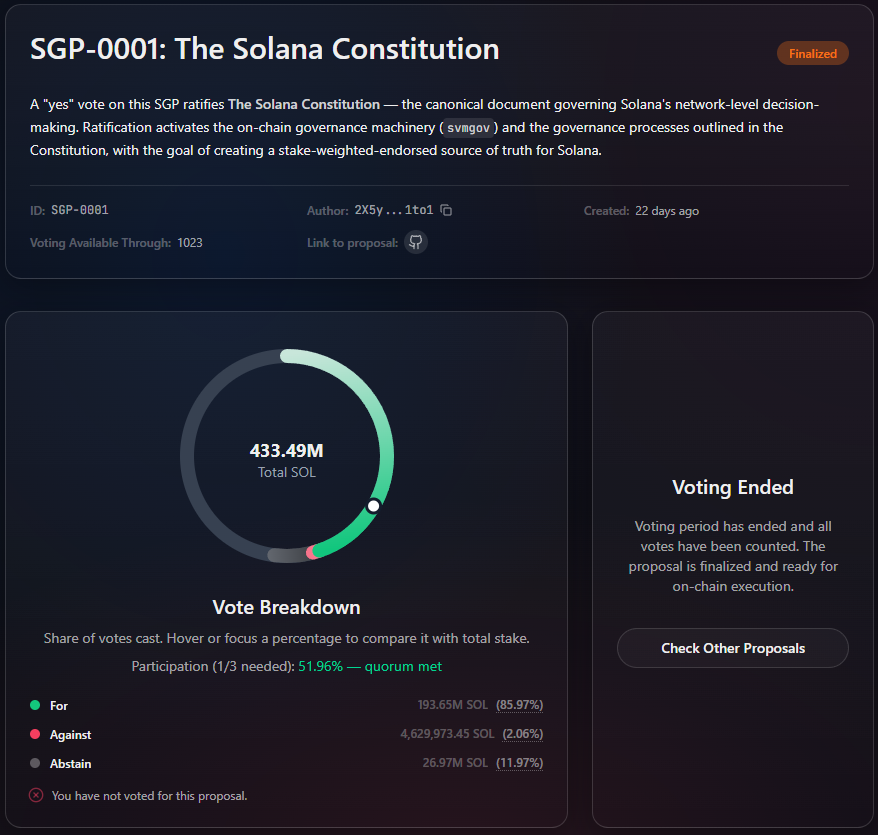Image resolution: width=878 pixels, height=835 pixels.
Task: Click the For label in vote legend
Action: point(59,706)
